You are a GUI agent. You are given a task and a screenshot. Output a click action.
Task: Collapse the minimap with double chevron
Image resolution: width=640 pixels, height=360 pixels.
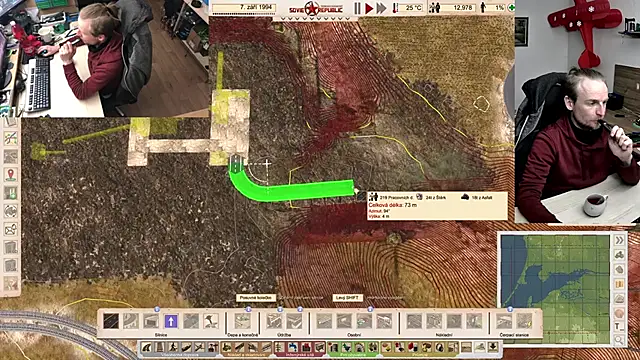620,240
